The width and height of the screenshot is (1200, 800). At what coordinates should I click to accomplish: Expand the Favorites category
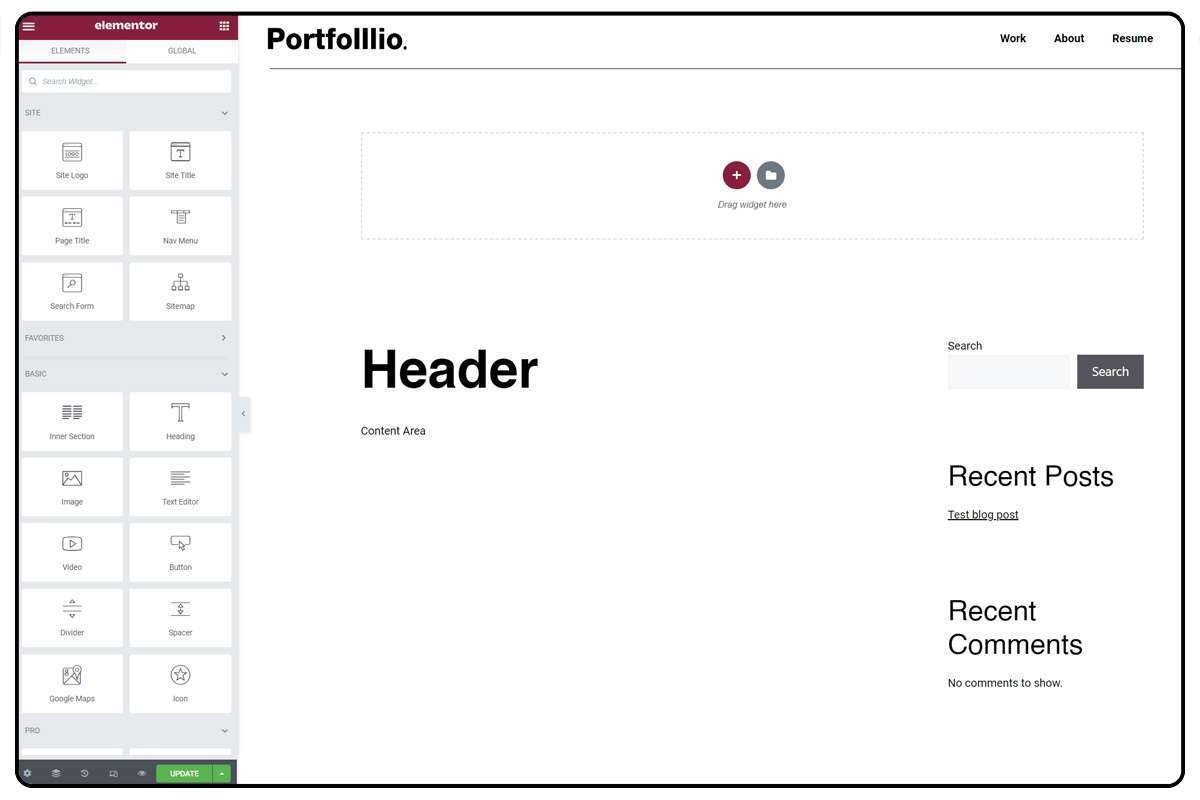(x=126, y=338)
